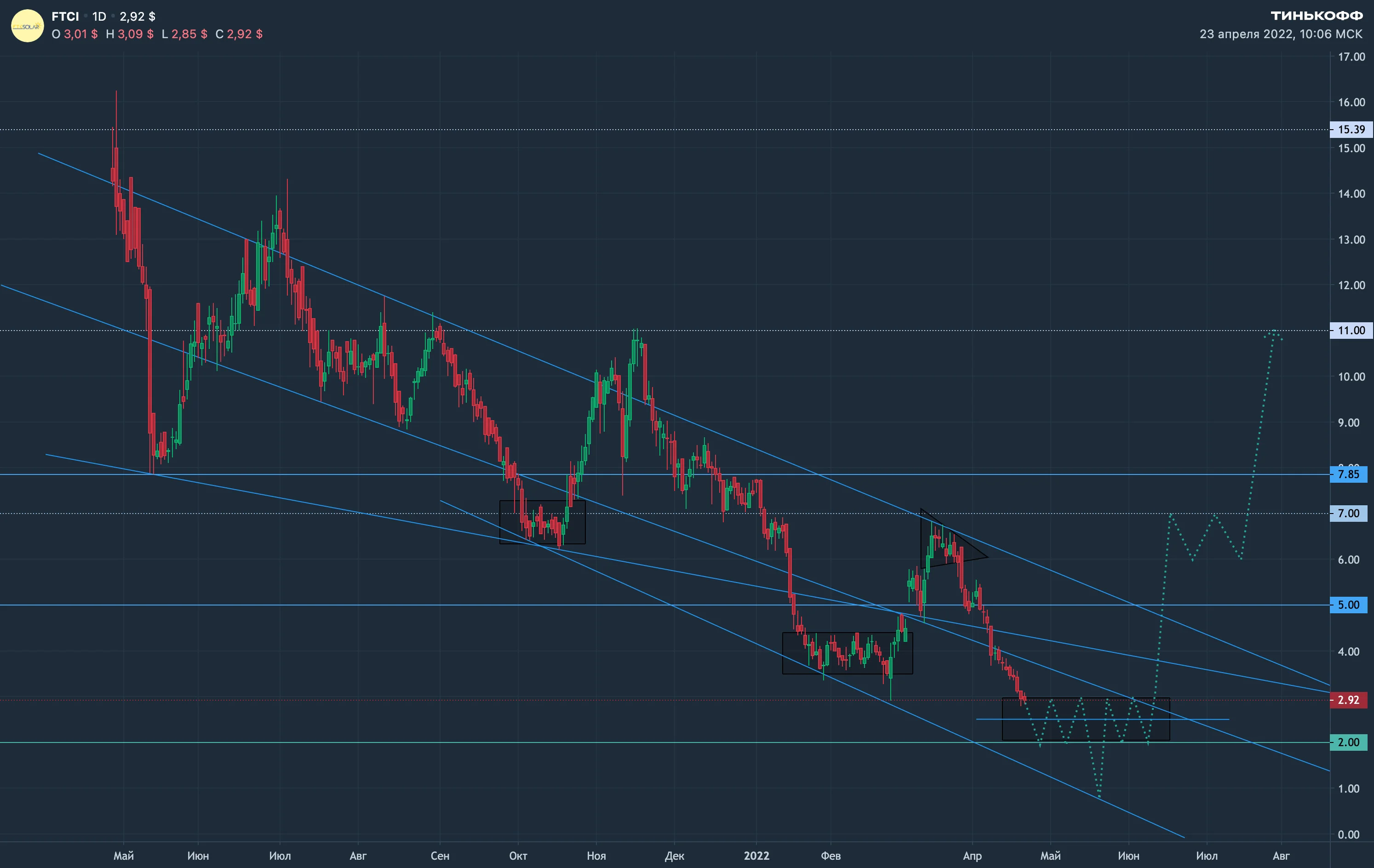Click the high value 3,09 $
The image size is (1374, 868).
(135, 34)
